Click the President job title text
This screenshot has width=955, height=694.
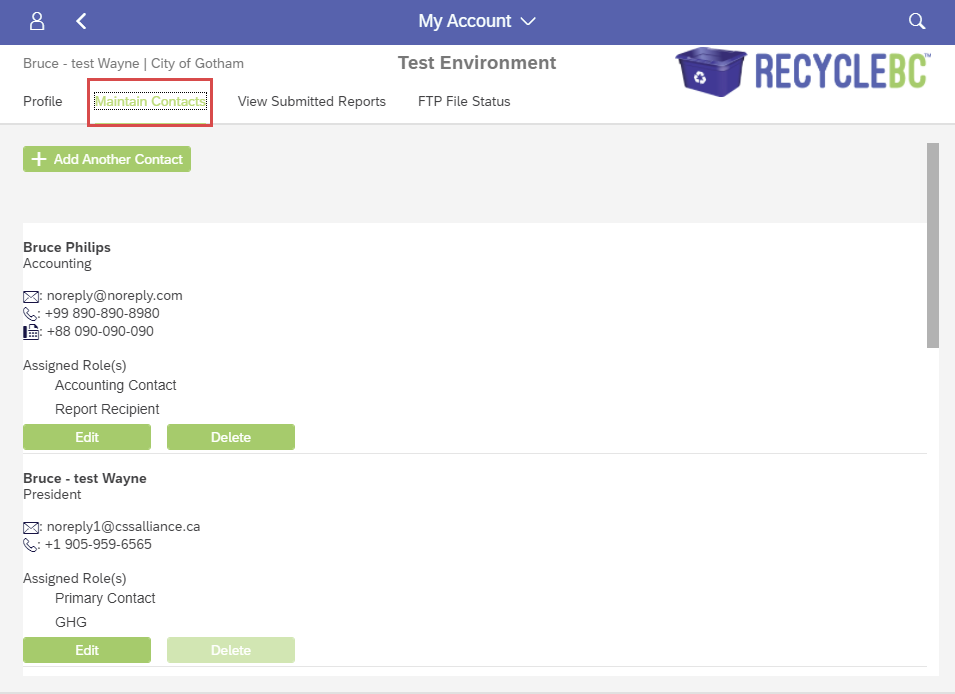(x=52, y=494)
